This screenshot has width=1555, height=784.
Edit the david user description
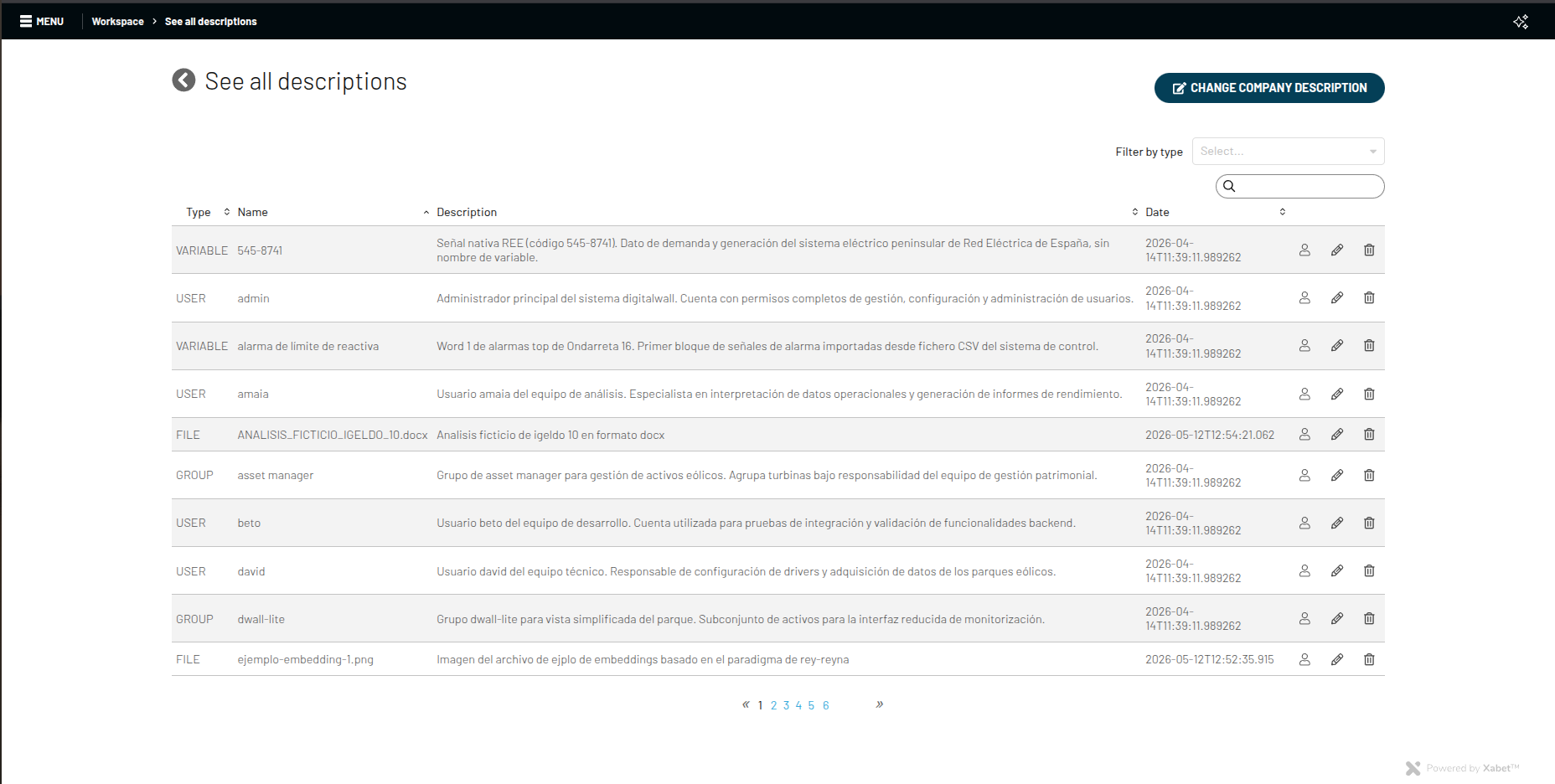pos(1337,570)
